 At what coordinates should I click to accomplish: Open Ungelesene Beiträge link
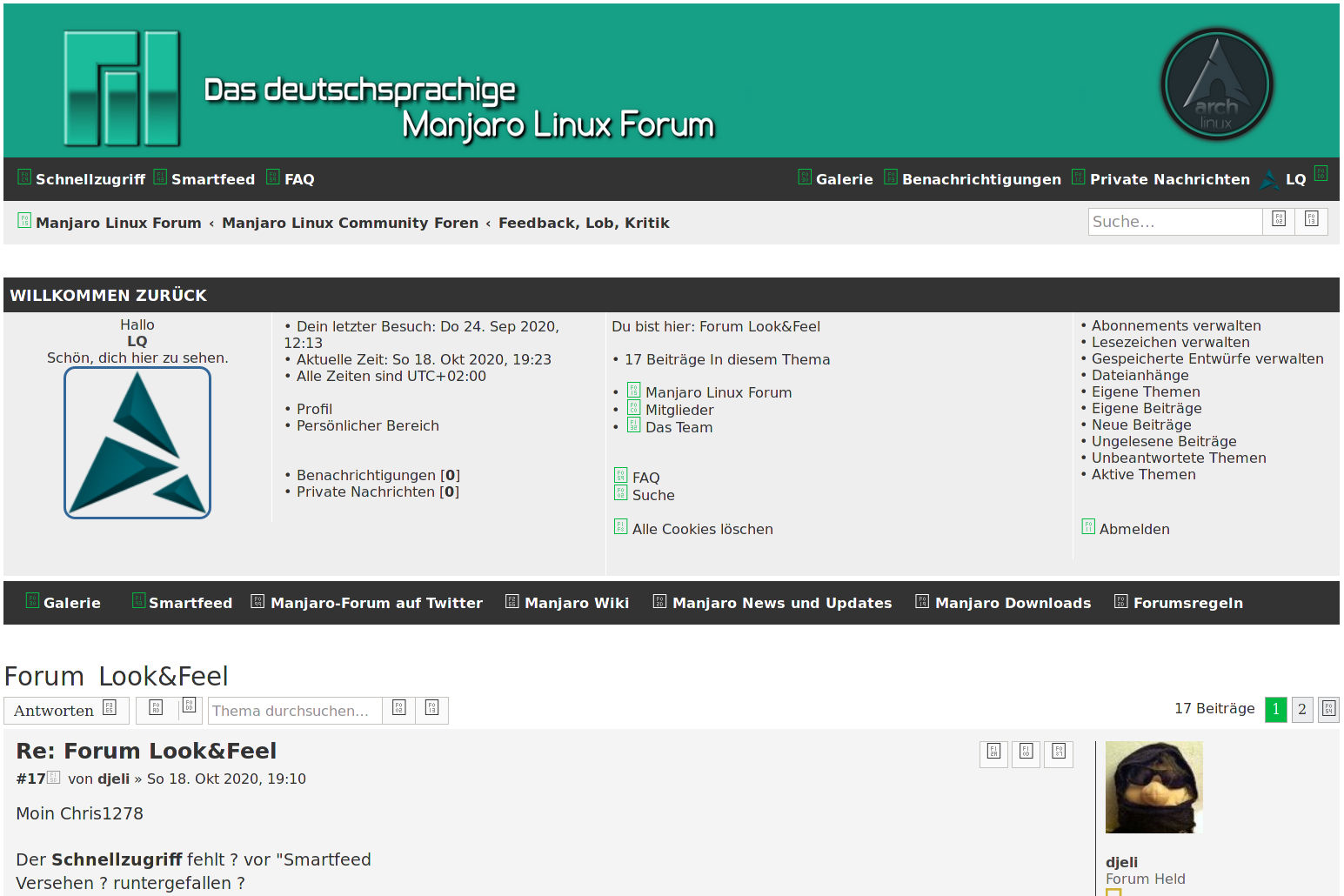point(1164,441)
